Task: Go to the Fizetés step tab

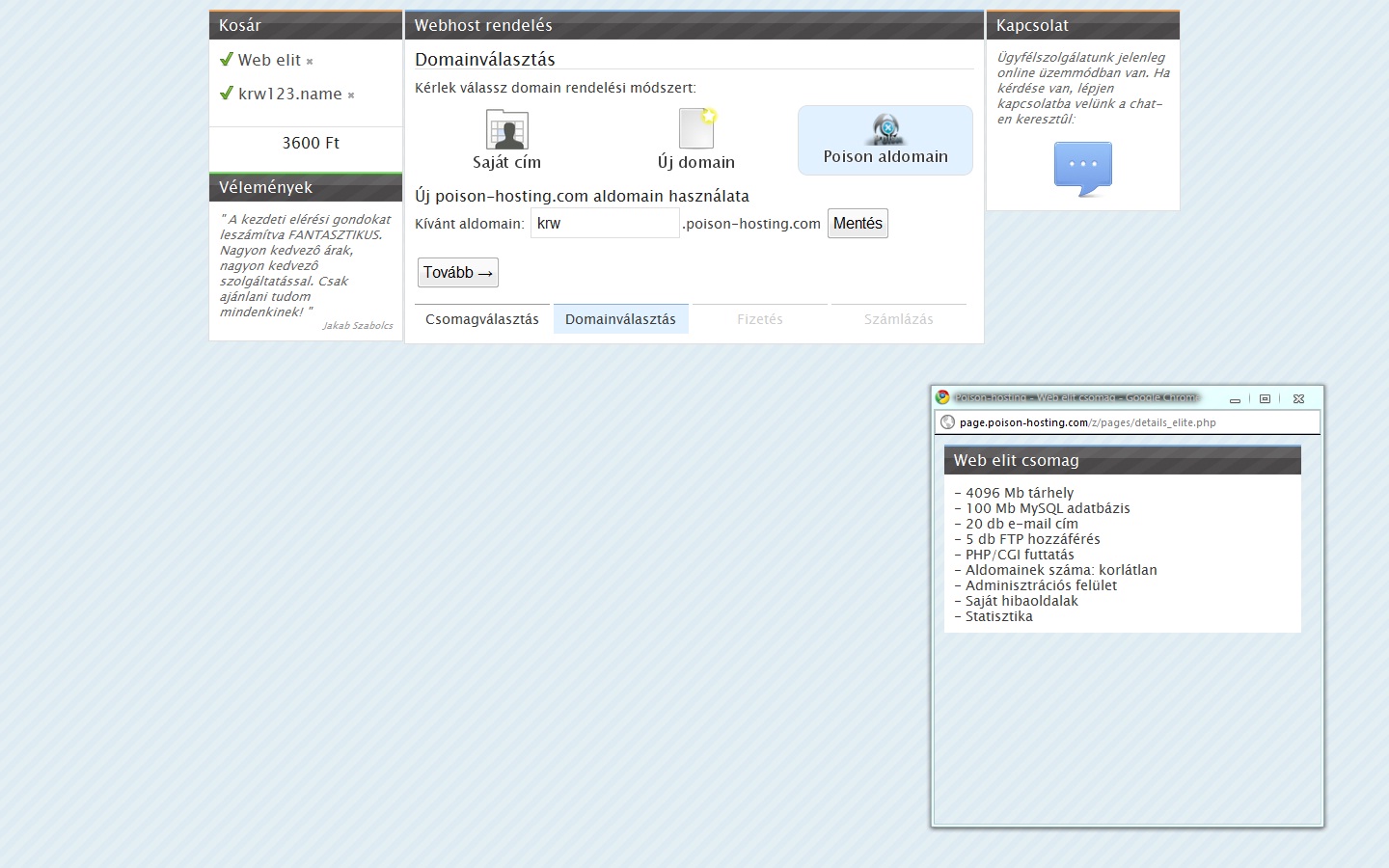Action: click(760, 319)
